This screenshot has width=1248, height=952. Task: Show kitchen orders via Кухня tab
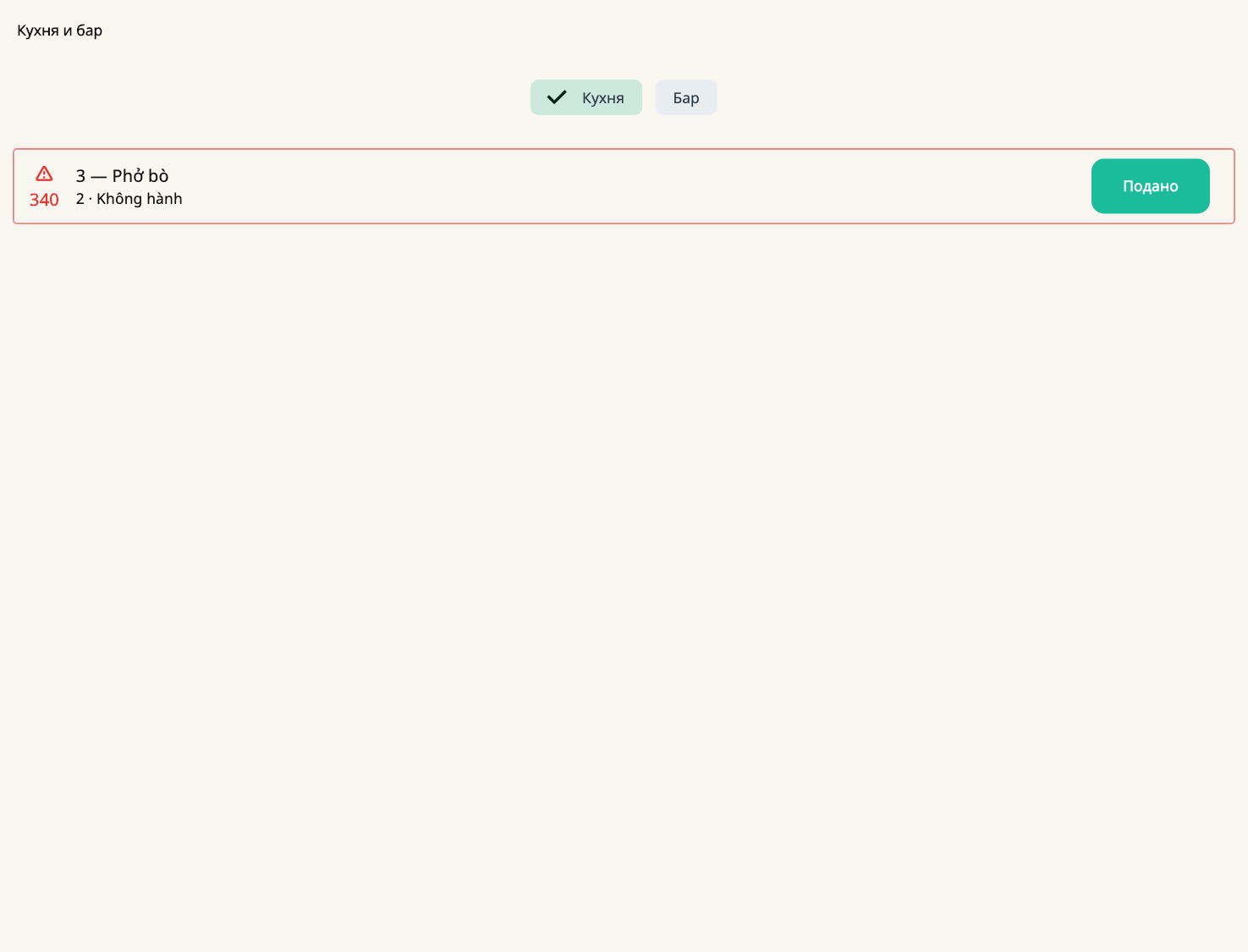pos(586,97)
